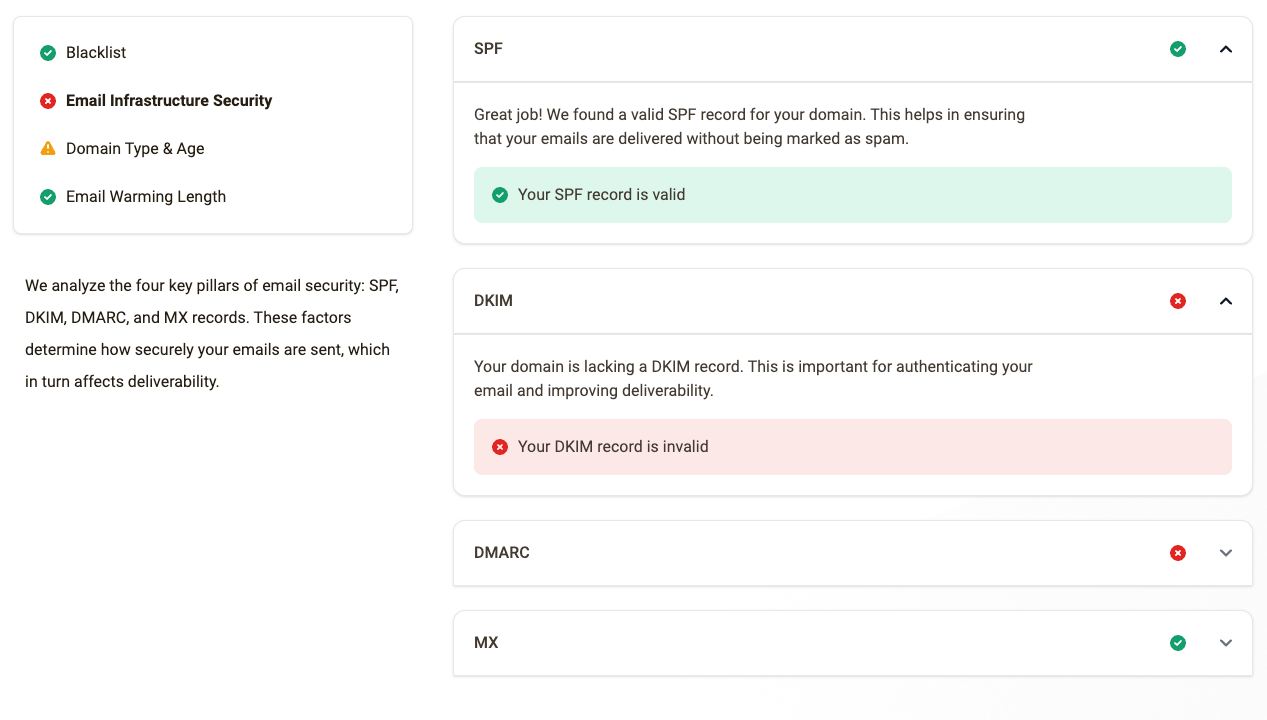
Task: Click the green check icon beside Blacklist
Action: (48, 53)
